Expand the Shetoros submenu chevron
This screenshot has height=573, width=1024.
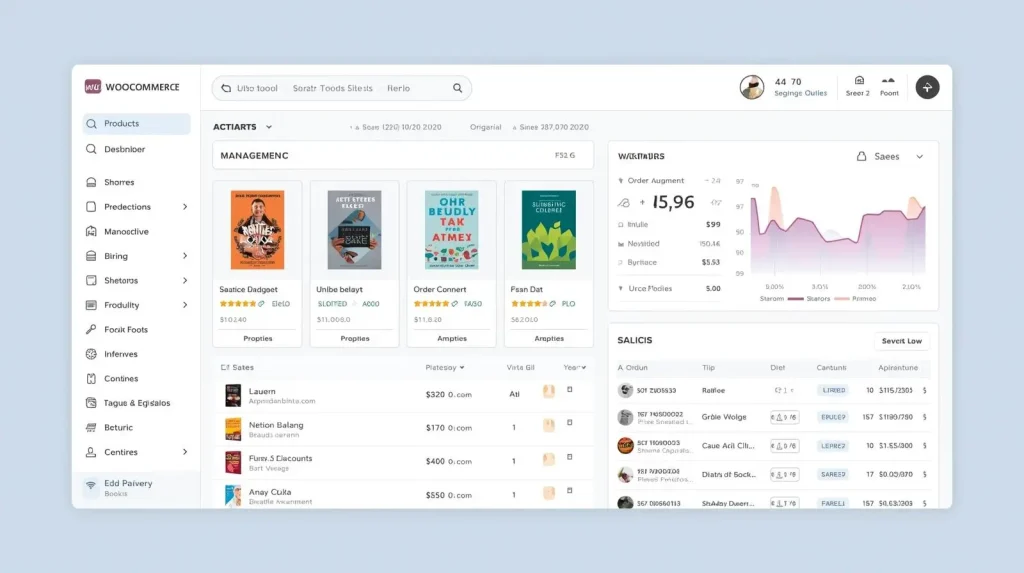pos(185,280)
